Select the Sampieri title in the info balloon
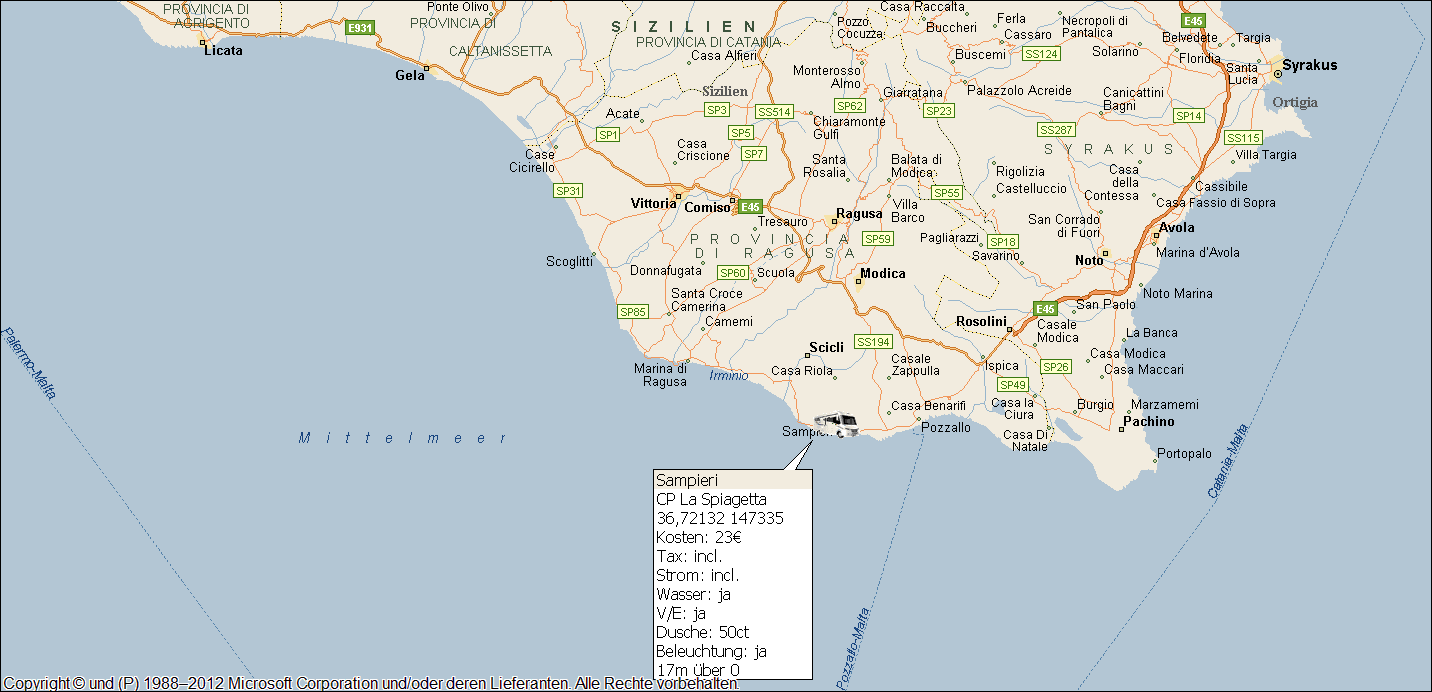The height and width of the screenshot is (692, 1432). click(x=680, y=480)
